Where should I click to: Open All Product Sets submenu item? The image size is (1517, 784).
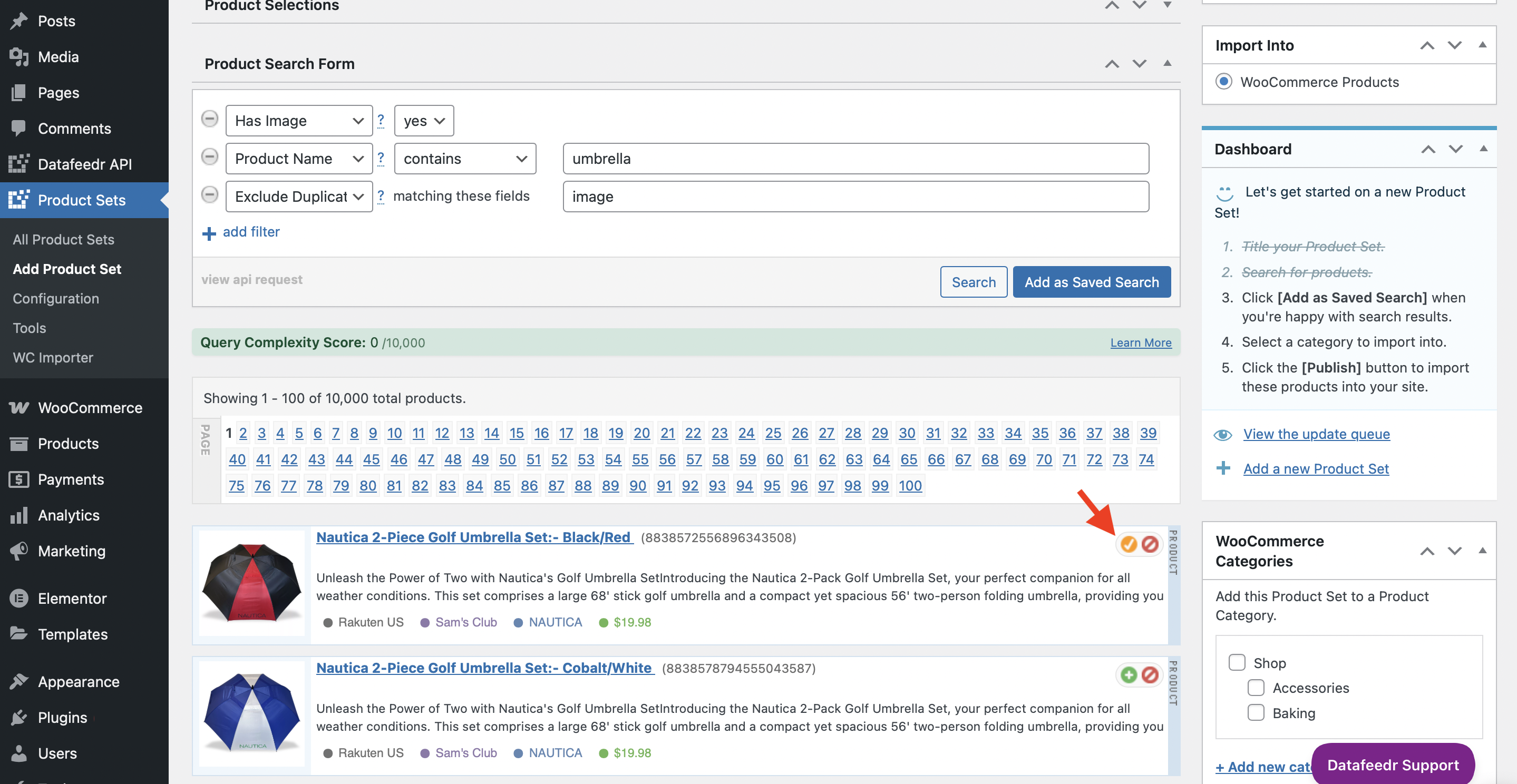(64, 239)
